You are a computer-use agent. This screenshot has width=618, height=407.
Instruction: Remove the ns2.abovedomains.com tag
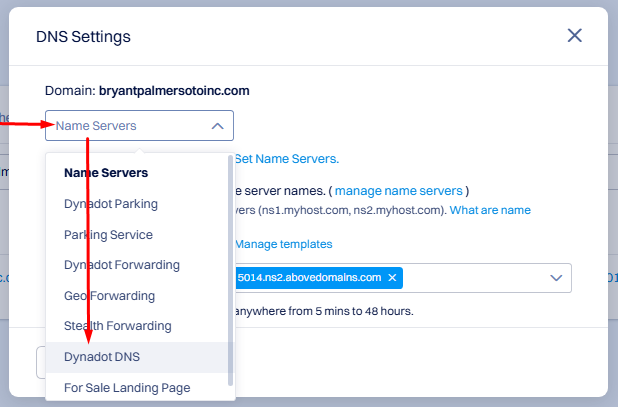point(392,278)
